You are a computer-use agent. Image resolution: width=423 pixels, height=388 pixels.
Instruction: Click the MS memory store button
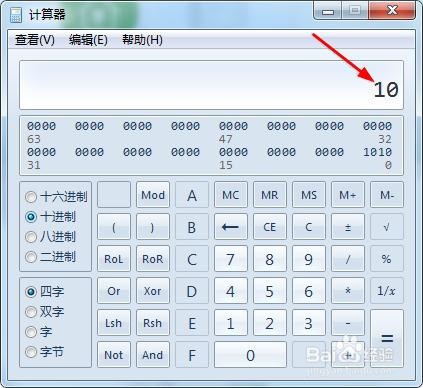309,195
